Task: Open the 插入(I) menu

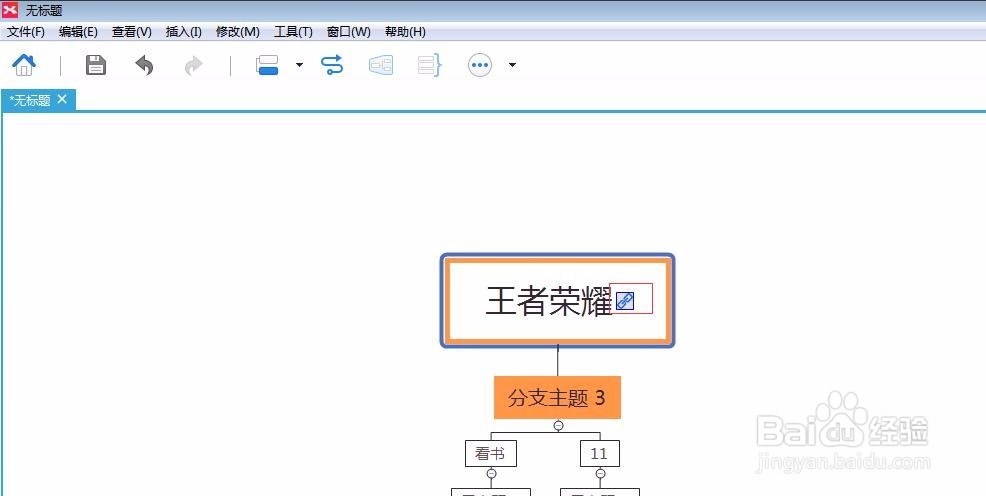Action: pyautogui.click(x=184, y=31)
